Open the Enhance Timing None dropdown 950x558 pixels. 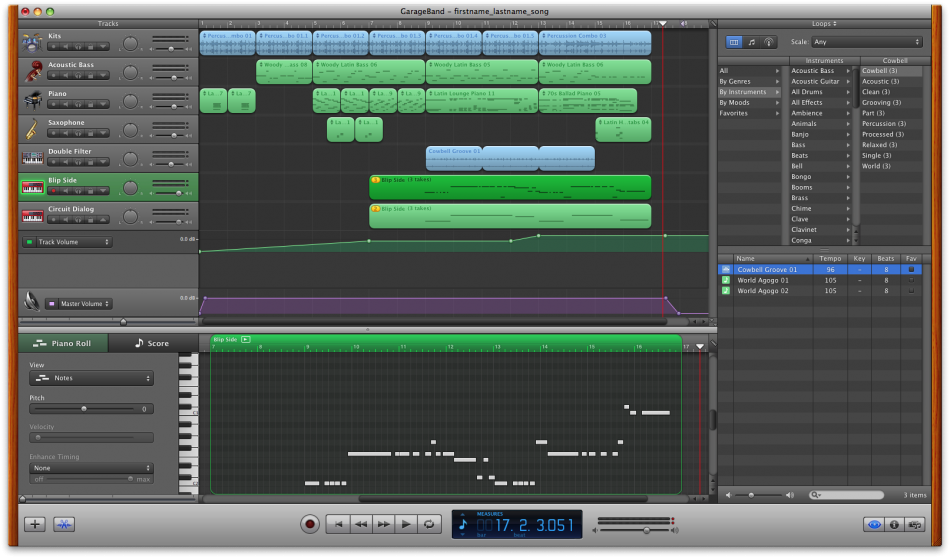91,468
